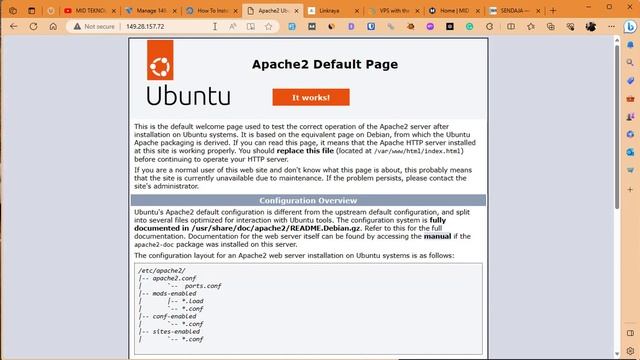Click the Ubuntu logo image
This screenshot has width=640, height=360.
[188, 73]
